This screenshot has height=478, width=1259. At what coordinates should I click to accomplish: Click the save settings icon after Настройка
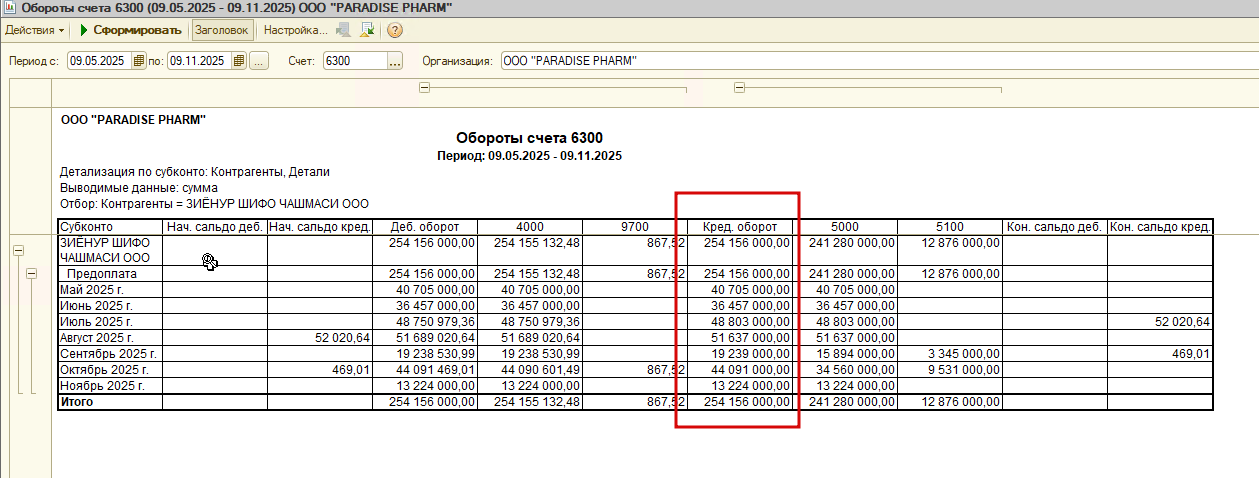click(343, 30)
